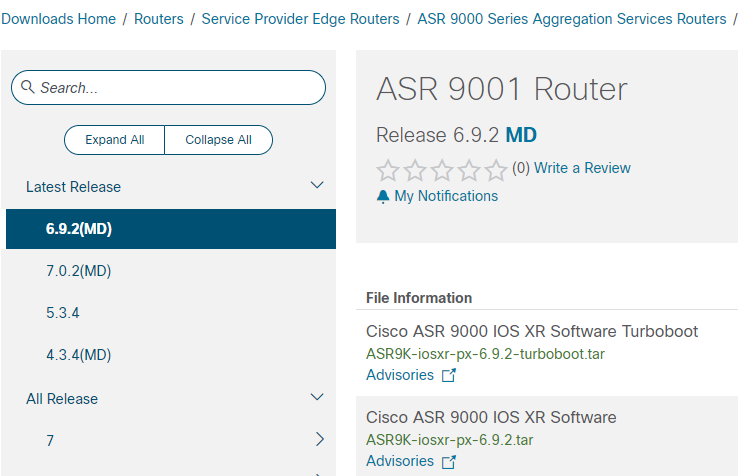The height and width of the screenshot is (476, 738).
Task: Collapse the Latest Release section chevron
Action: point(317,185)
